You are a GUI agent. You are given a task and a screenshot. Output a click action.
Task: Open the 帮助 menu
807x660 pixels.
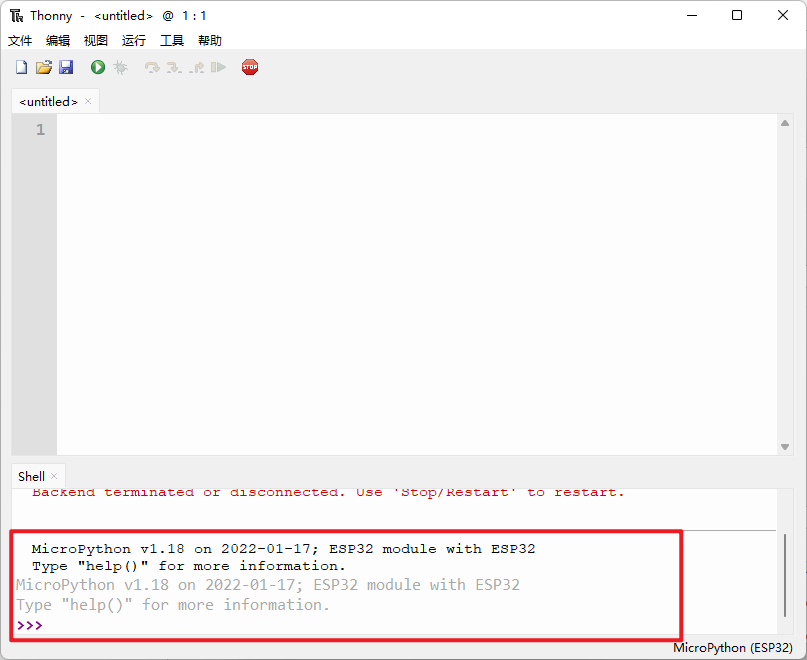tap(210, 40)
